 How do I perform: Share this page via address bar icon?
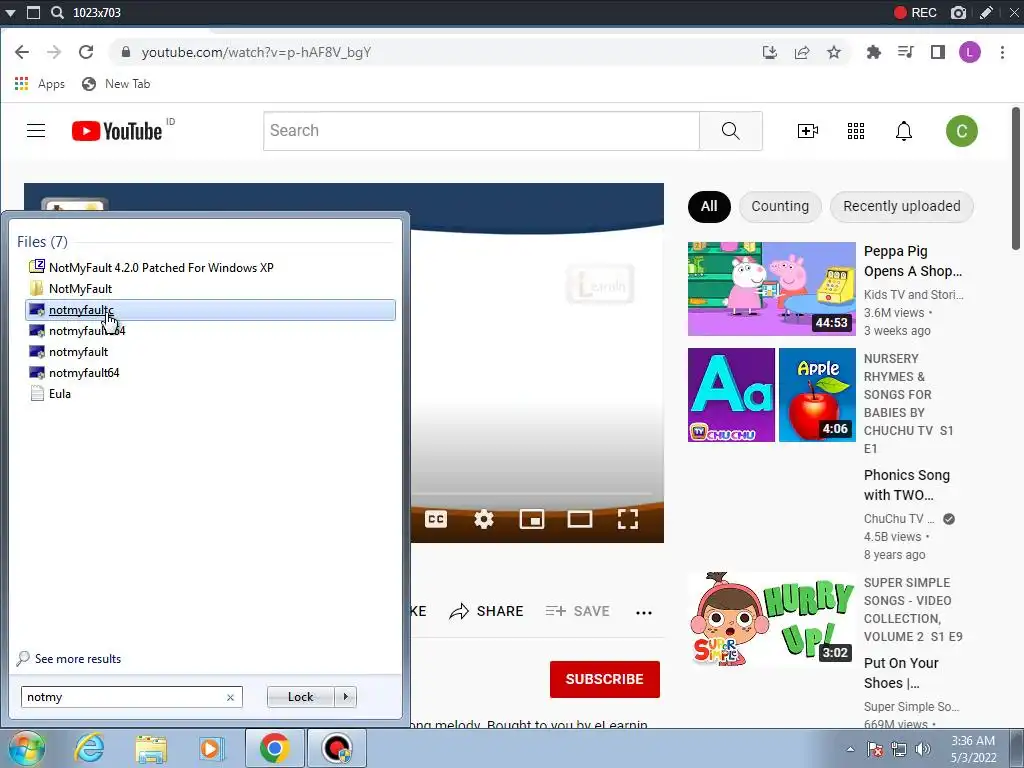pyautogui.click(x=802, y=52)
